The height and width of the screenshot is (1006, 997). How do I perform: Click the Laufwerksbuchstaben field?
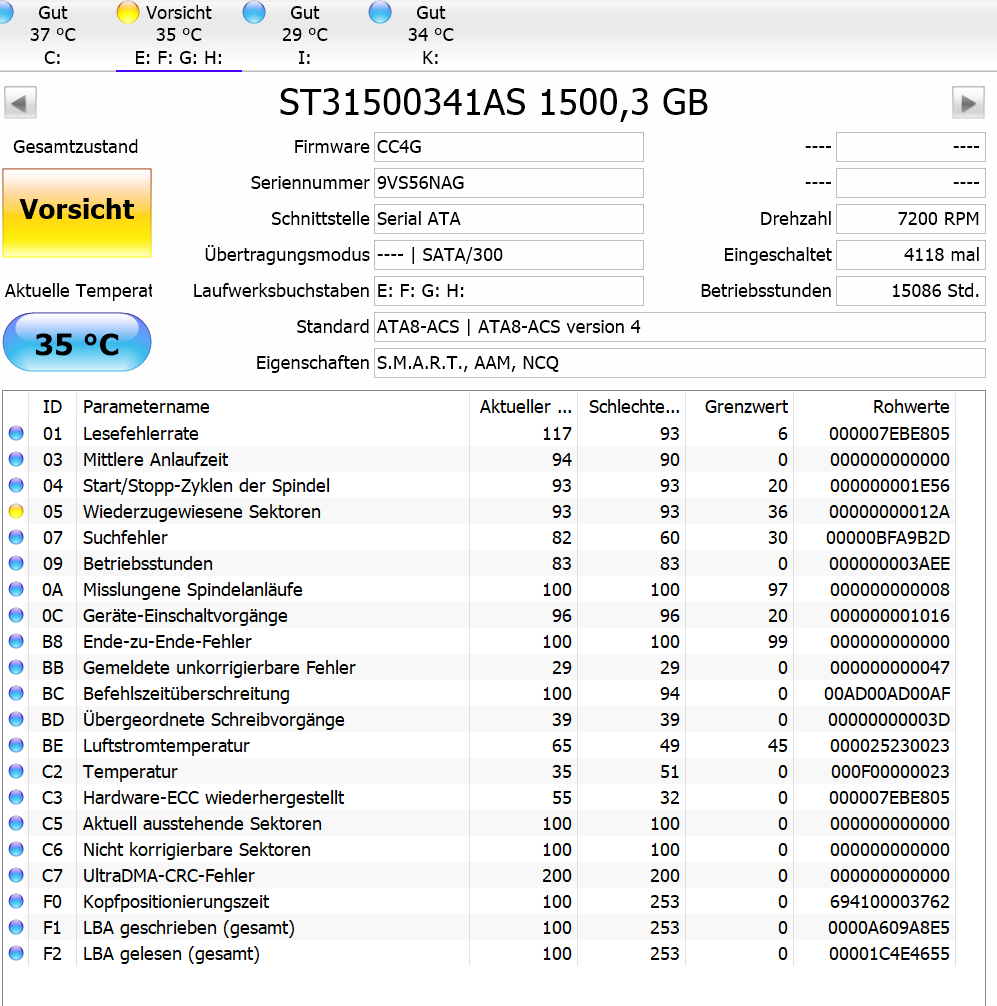click(x=509, y=291)
